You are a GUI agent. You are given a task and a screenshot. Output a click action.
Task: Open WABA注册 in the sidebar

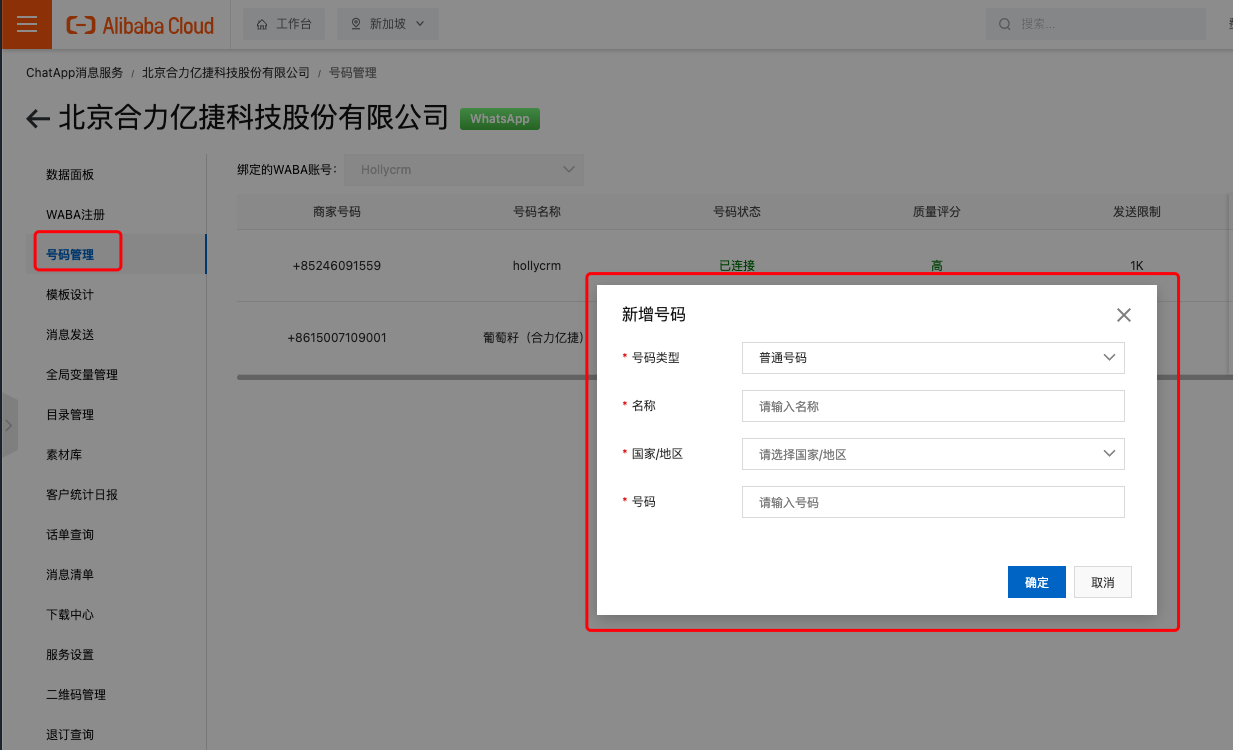[x=75, y=215]
